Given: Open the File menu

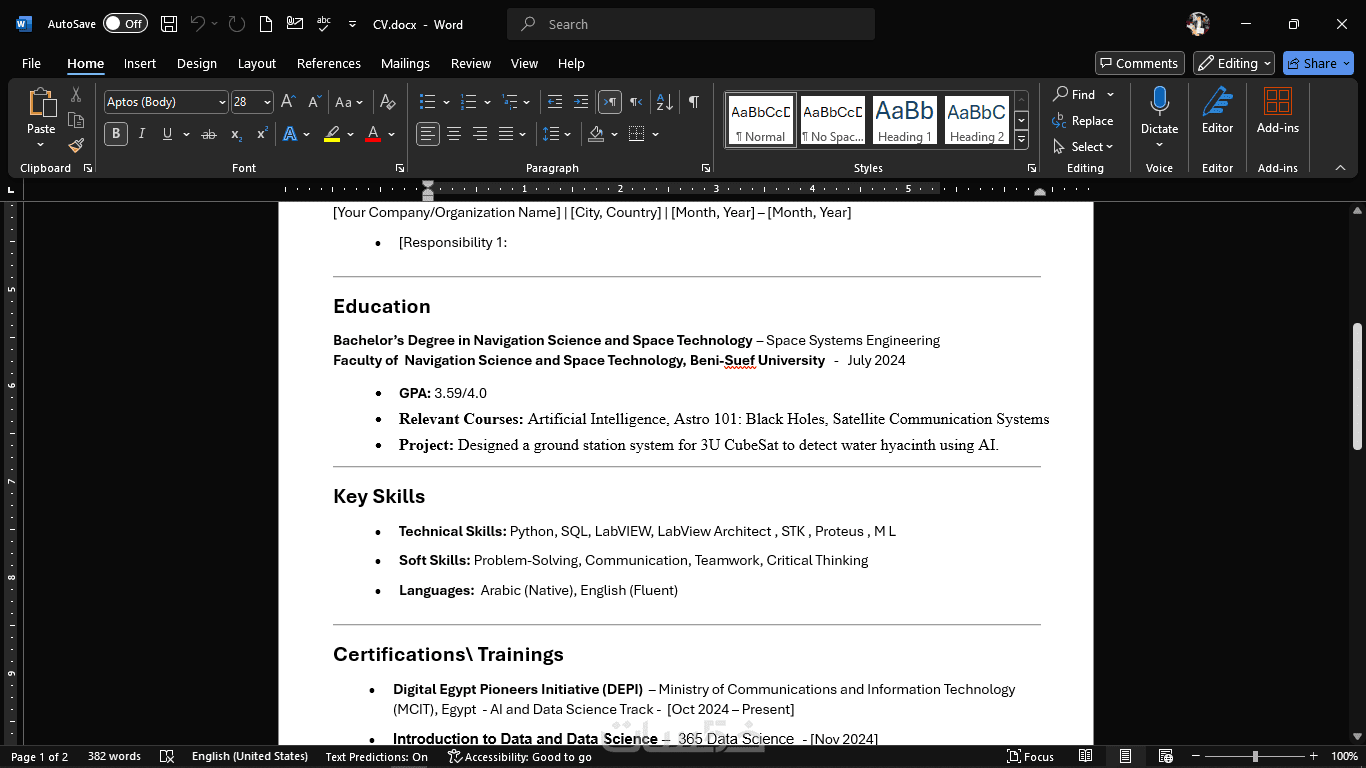Looking at the screenshot, I should pyautogui.click(x=31, y=63).
